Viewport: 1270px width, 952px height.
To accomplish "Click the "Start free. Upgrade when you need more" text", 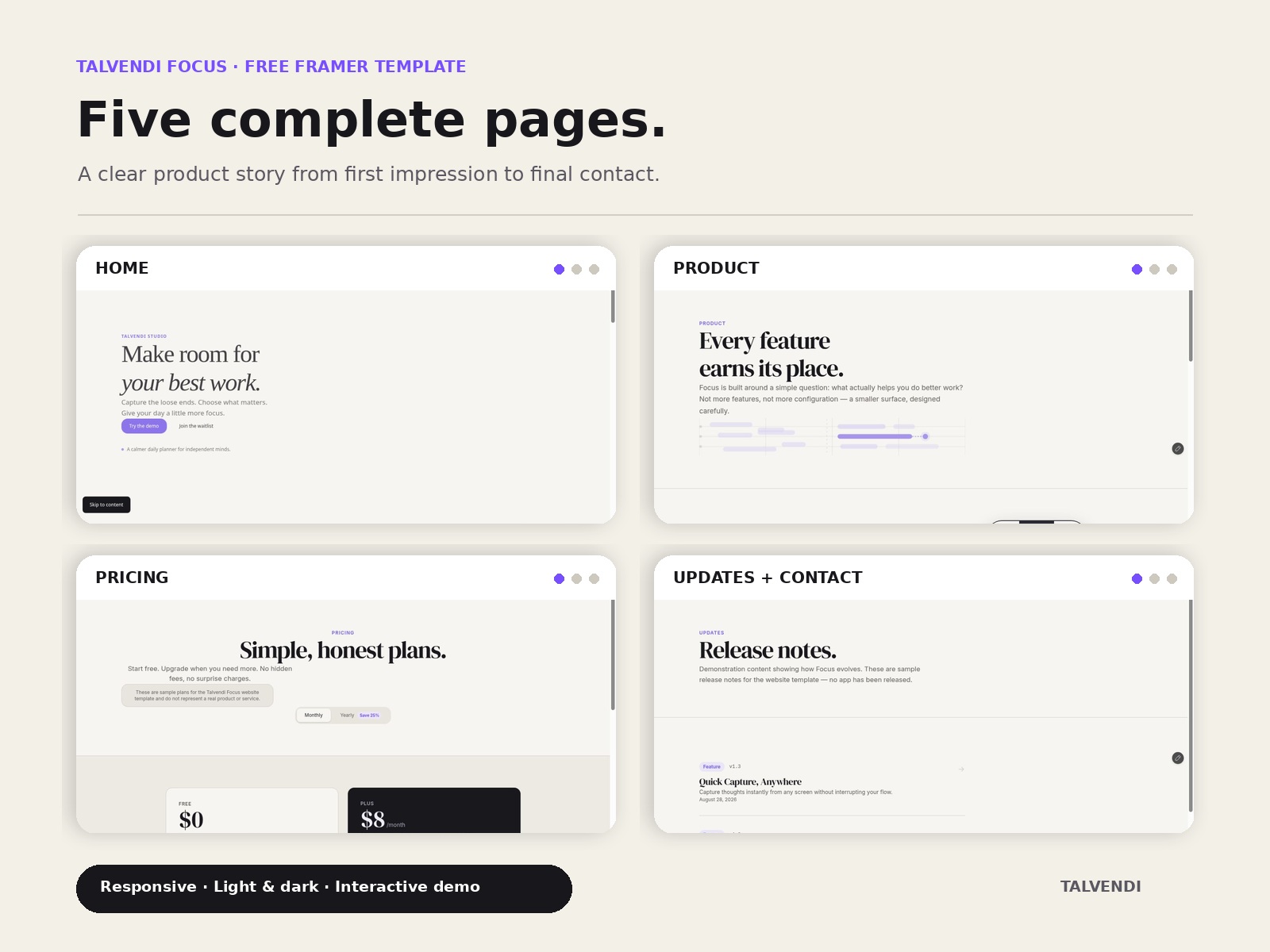I will (x=210, y=674).
